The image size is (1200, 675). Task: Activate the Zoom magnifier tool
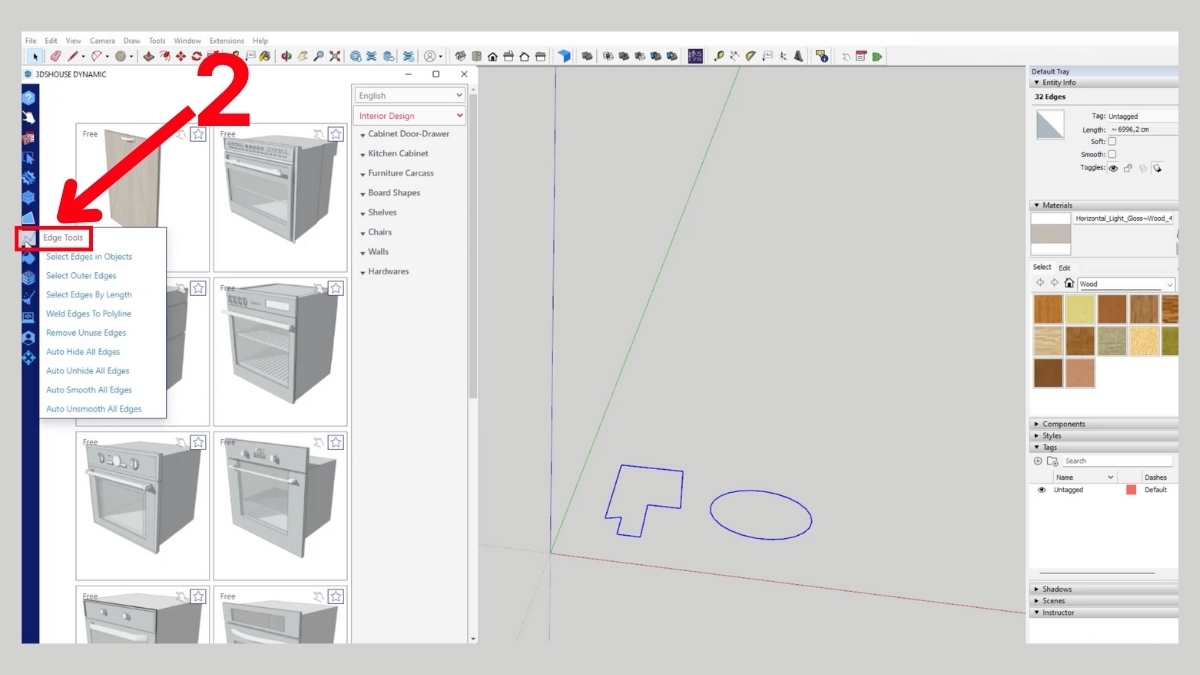(x=318, y=57)
